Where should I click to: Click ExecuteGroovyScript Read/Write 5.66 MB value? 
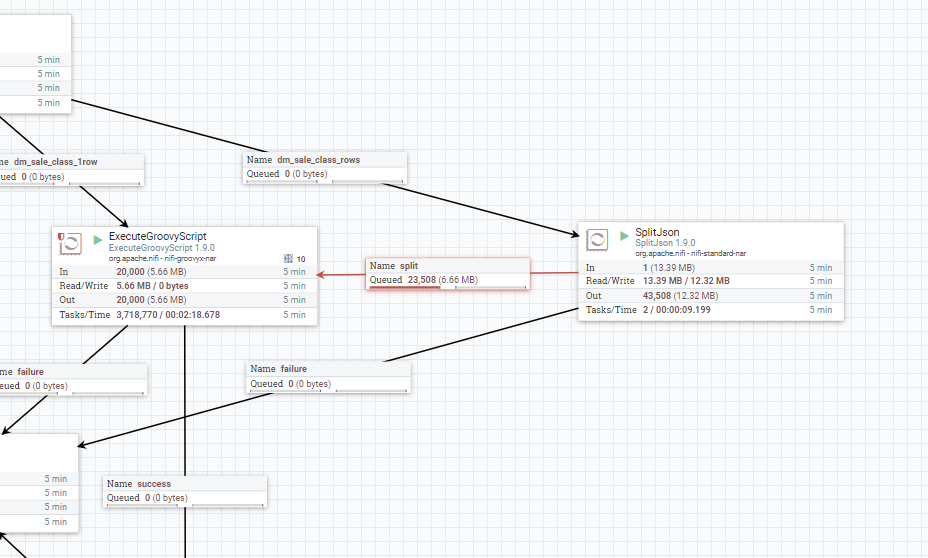point(152,286)
